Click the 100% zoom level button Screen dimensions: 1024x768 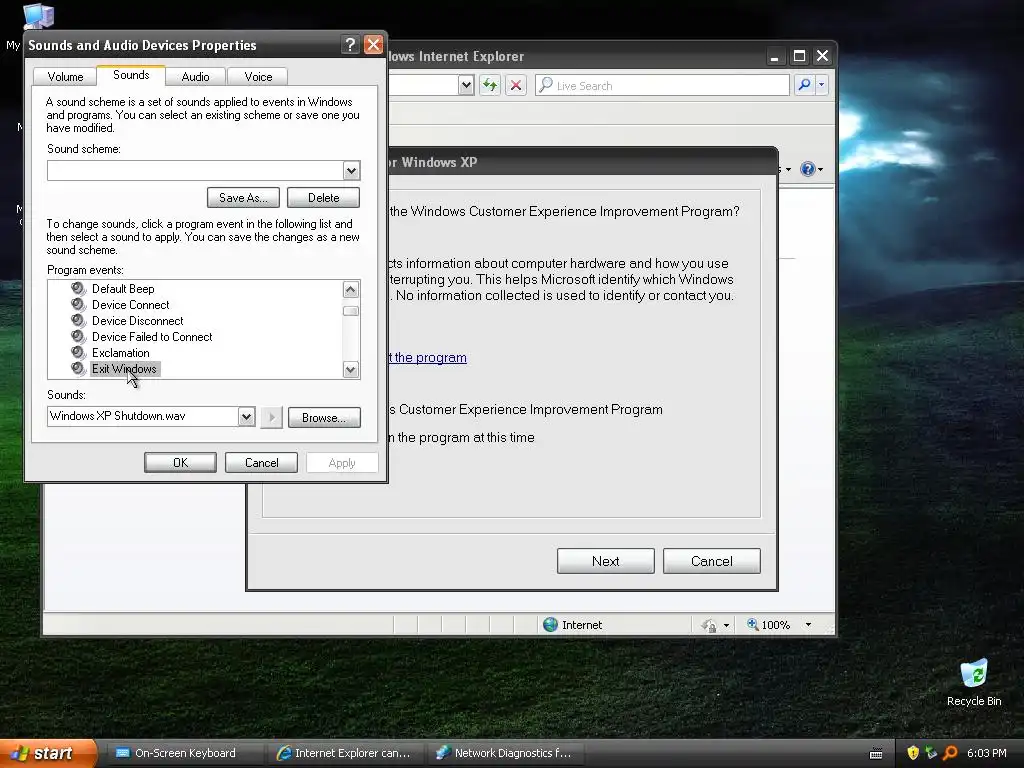[769, 625]
